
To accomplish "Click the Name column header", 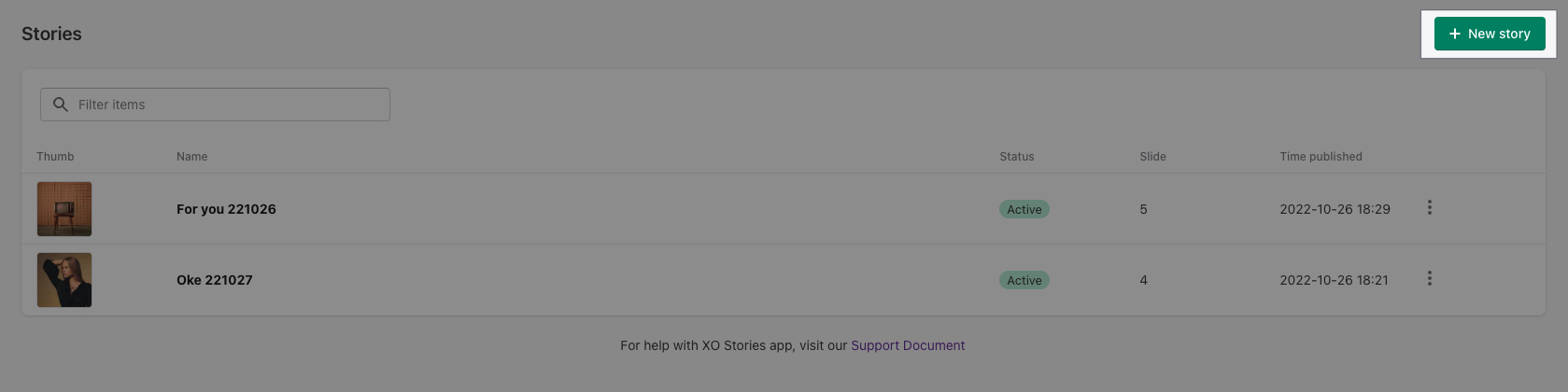I will pos(192,157).
